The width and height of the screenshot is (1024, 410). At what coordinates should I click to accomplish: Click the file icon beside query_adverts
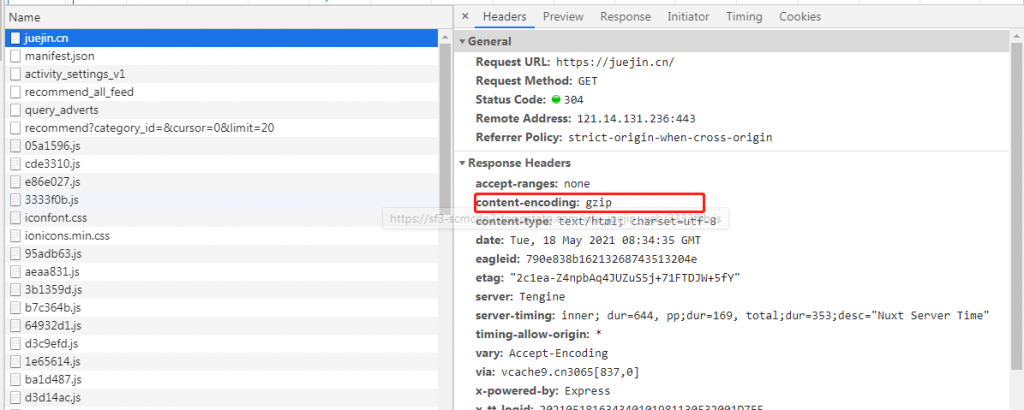(16, 110)
